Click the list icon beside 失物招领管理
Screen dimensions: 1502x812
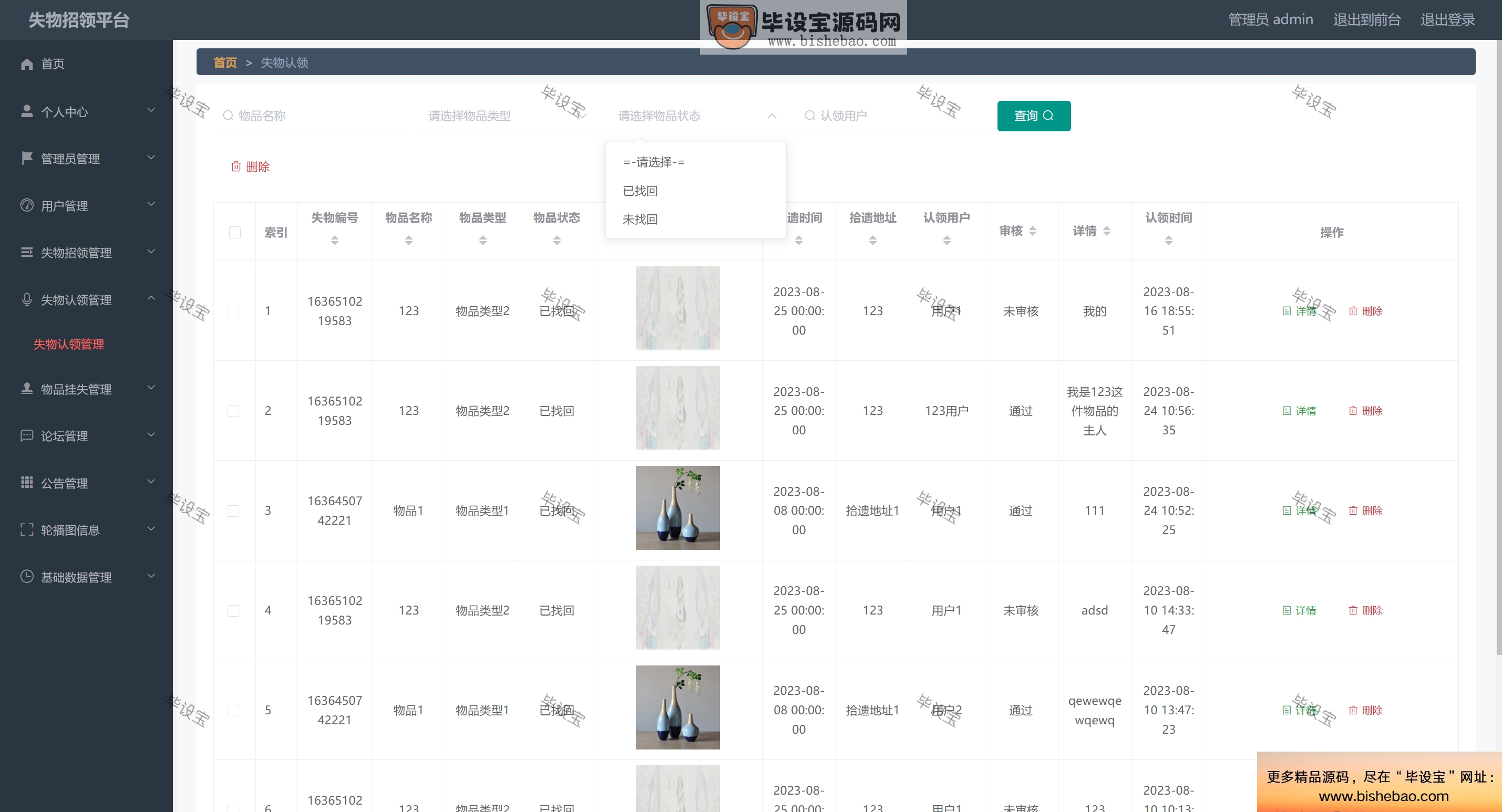point(27,253)
